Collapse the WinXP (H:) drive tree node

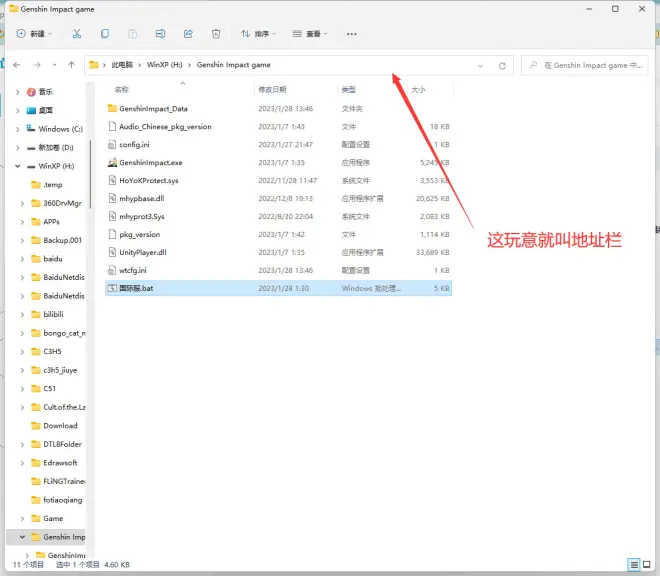(20, 165)
